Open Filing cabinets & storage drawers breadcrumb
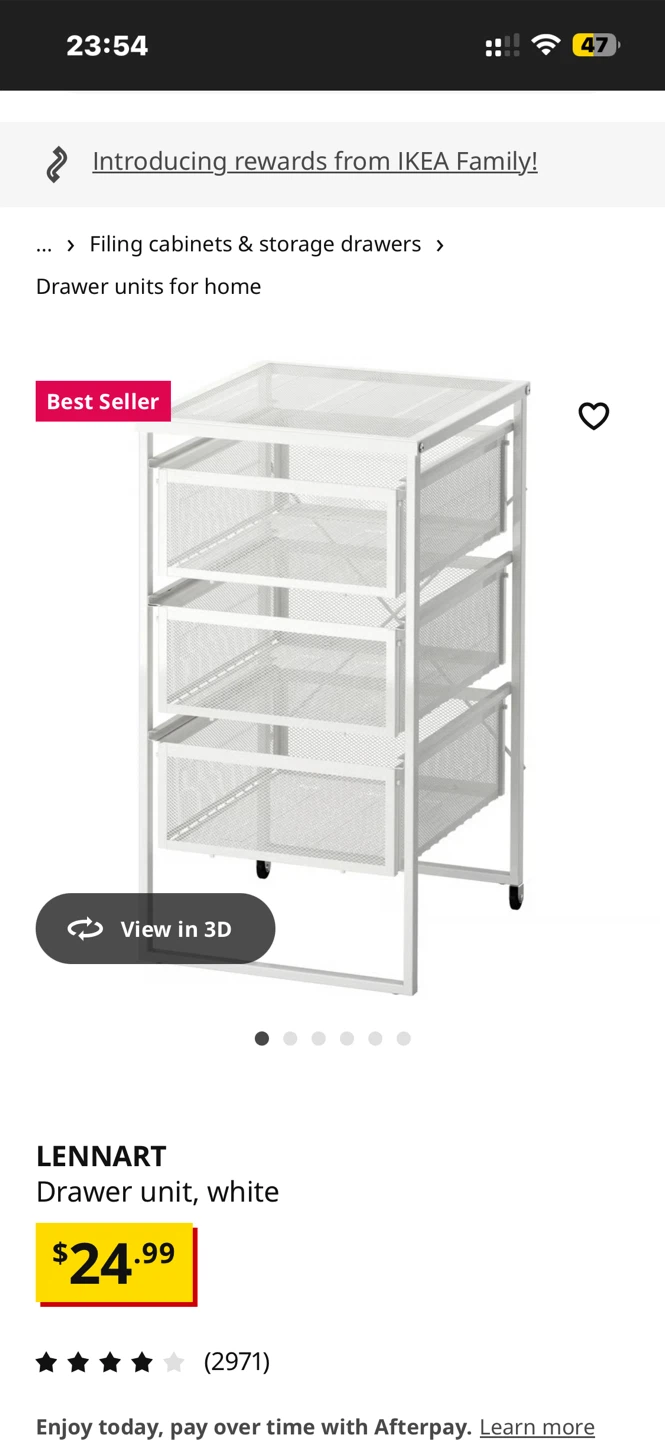 (255, 244)
